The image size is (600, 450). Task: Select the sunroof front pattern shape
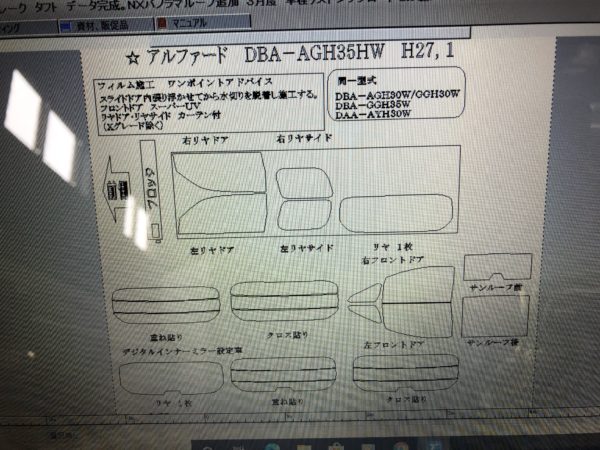[497, 267]
